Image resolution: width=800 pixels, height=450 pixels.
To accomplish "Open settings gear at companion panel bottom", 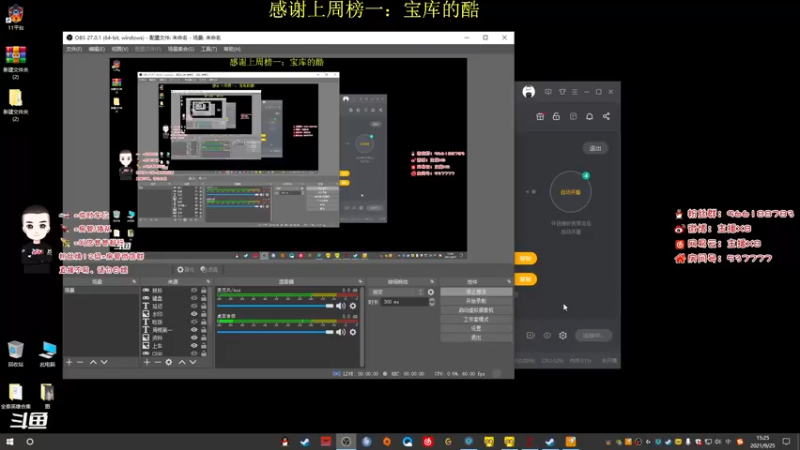I will pyautogui.click(x=563, y=335).
